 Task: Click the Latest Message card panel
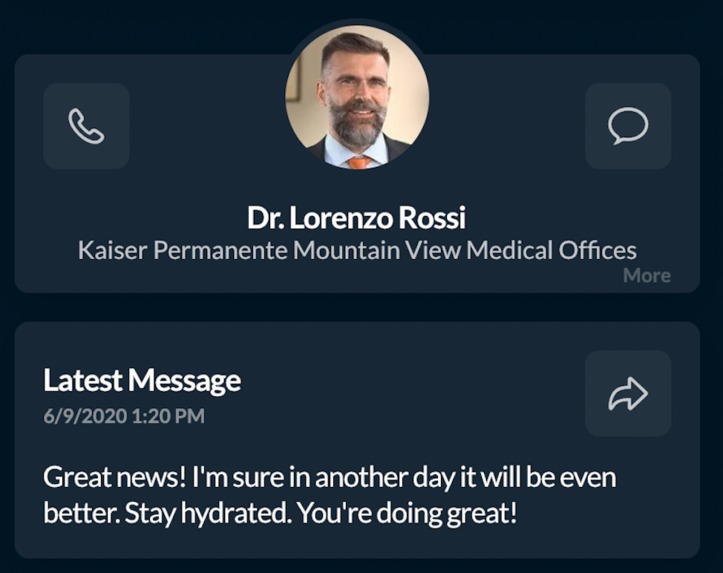pyautogui.click(x=357, y=440)
